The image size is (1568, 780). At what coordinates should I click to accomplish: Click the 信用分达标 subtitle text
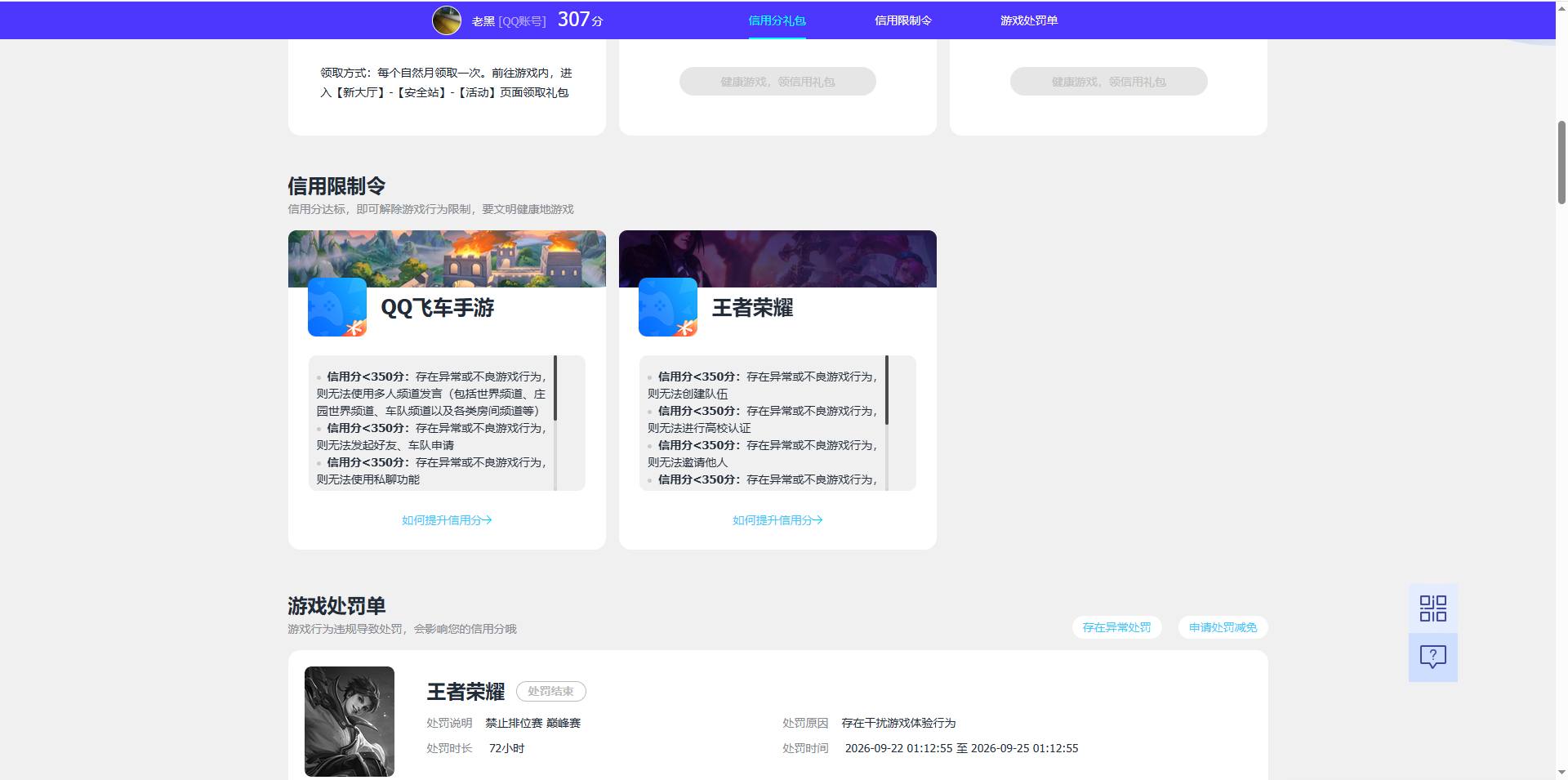point(430,209)
